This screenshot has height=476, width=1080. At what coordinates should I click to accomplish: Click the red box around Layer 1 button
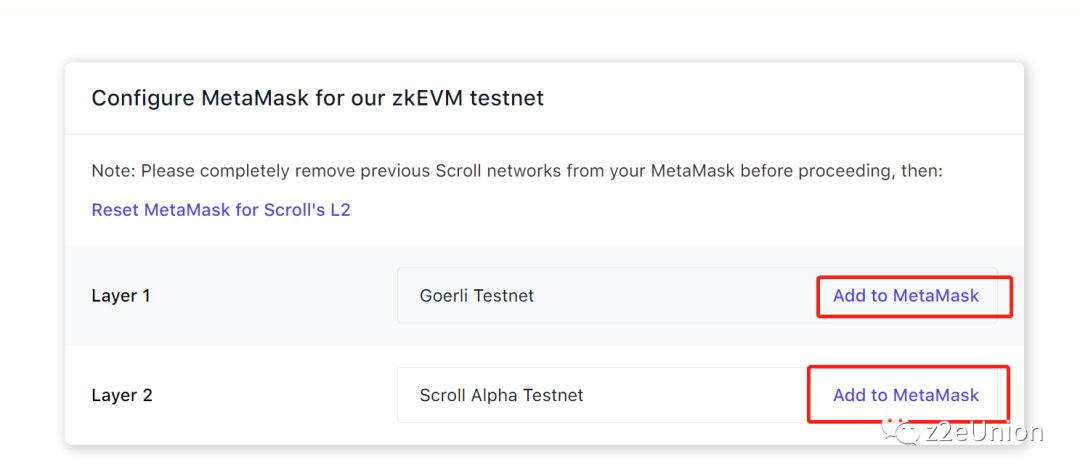[x=1011, y=297]
